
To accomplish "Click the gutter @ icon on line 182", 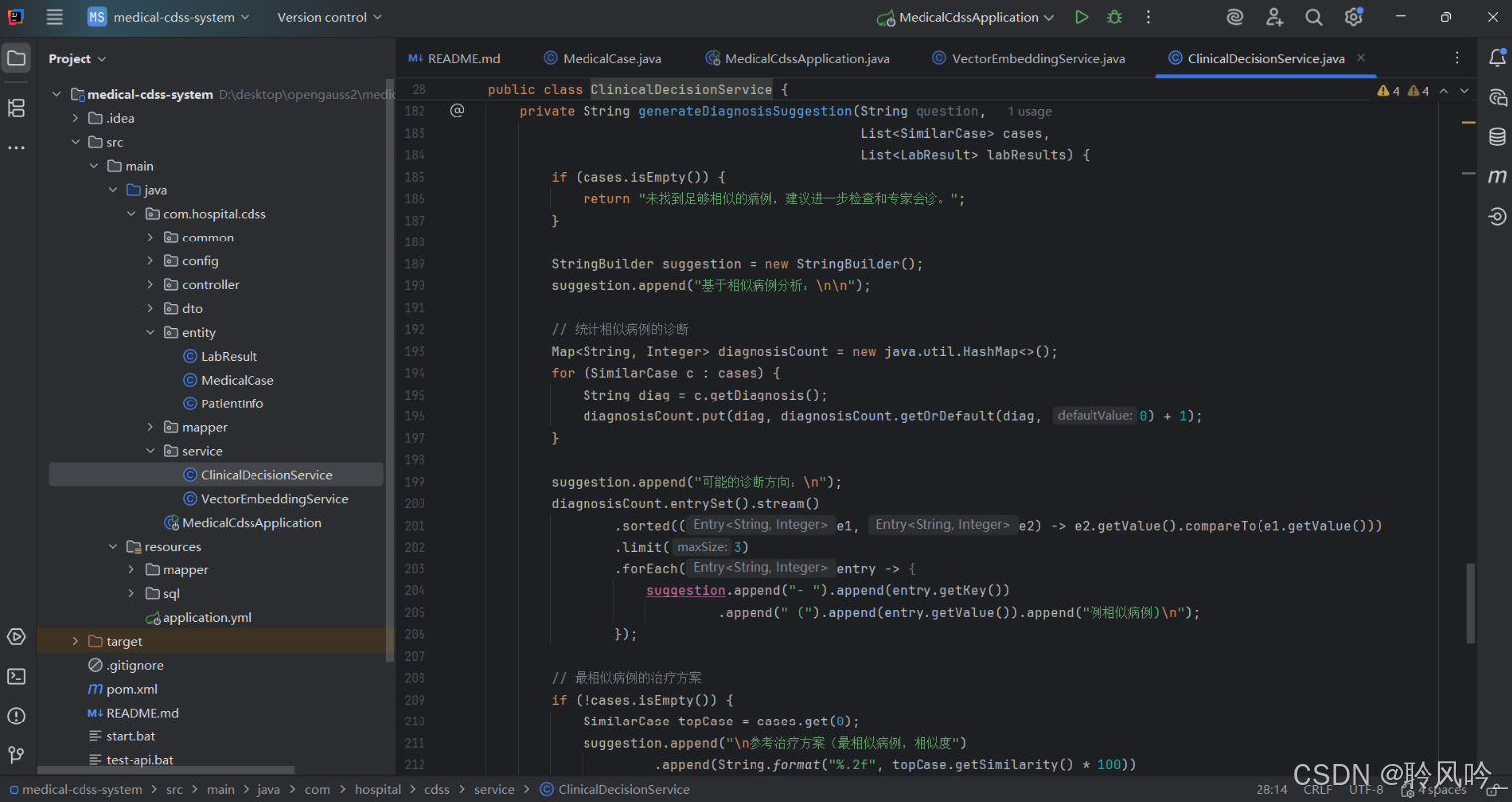I will (x=457, y=110).
